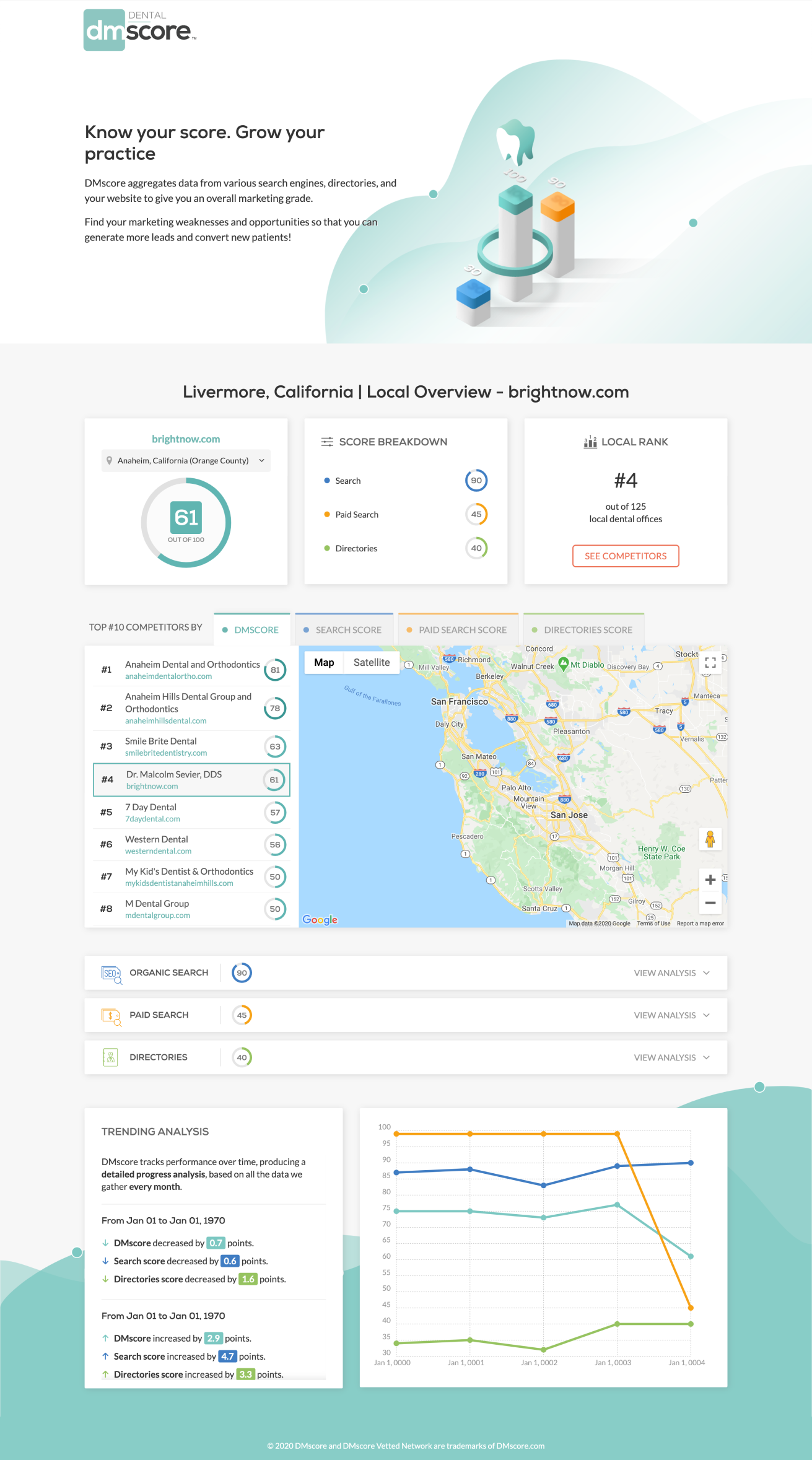Open anaheimhillsdental.com link
Screen dimensions: 812x1460
pyautogui.click(x=166, y=721)
